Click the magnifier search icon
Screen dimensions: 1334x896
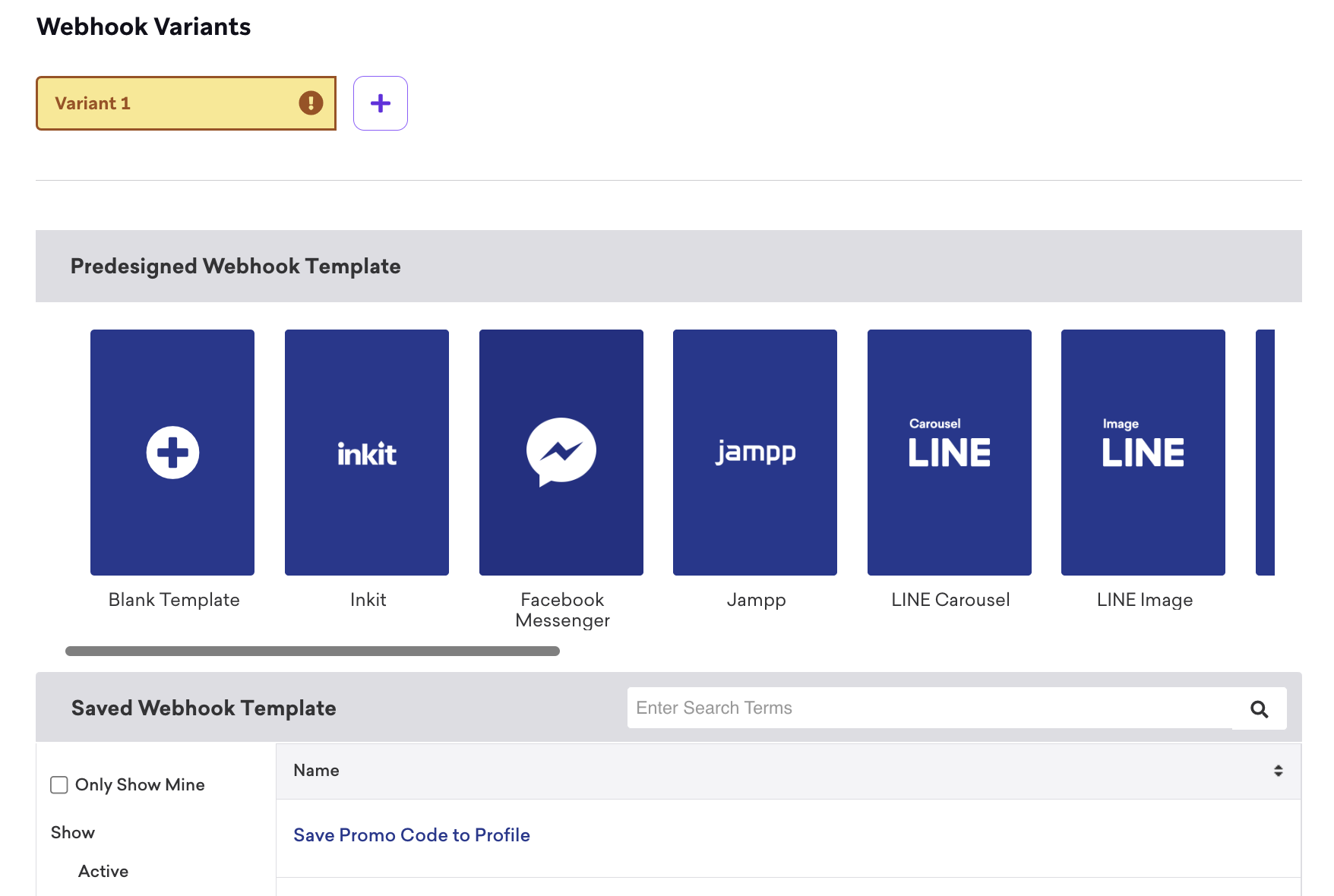pyautogui.click(x=1259, y=709)
